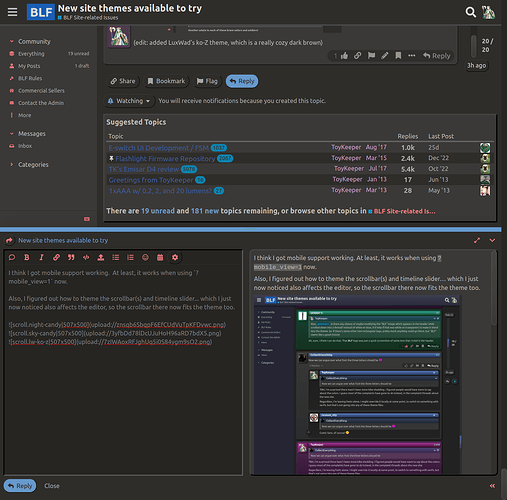Expand the Categories sidebar section

click(x=29, y=165)
